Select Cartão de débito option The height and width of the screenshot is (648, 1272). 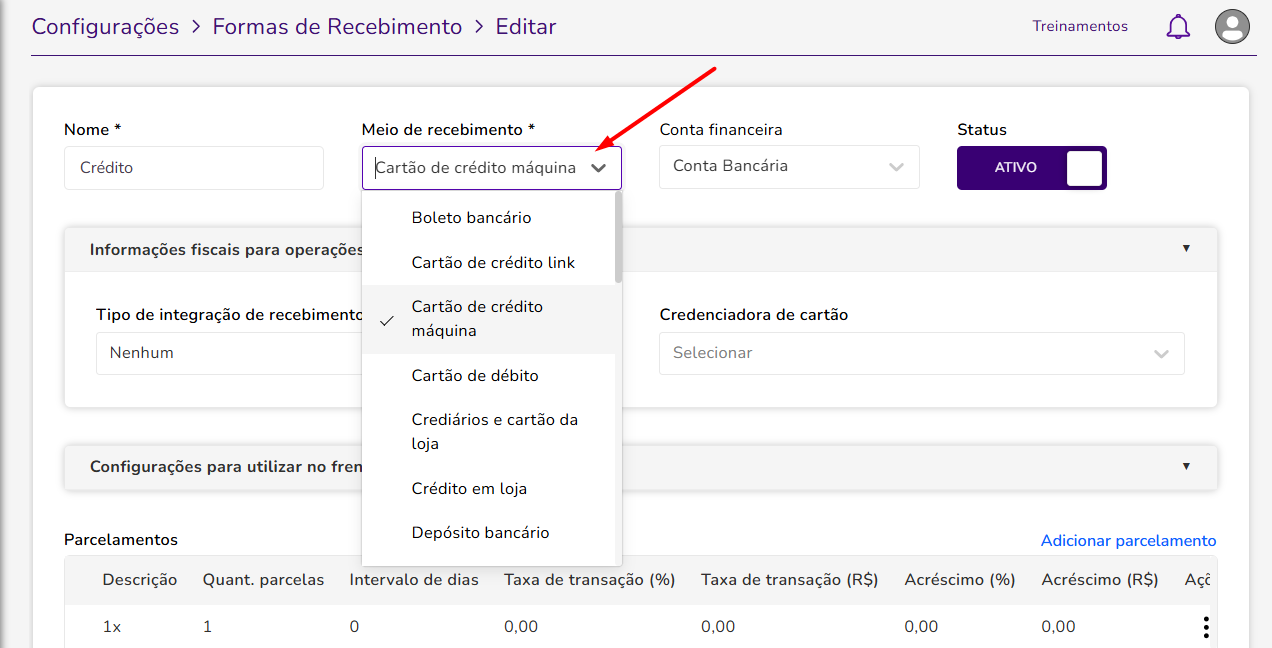click(488, 376)
